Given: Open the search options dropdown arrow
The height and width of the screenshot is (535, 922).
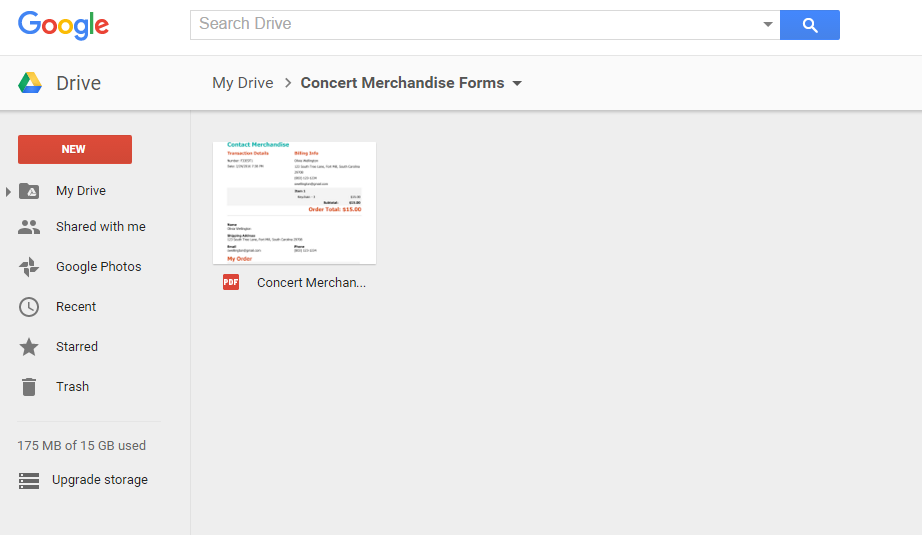Looking at the screenshot, I should coord(767,25).
